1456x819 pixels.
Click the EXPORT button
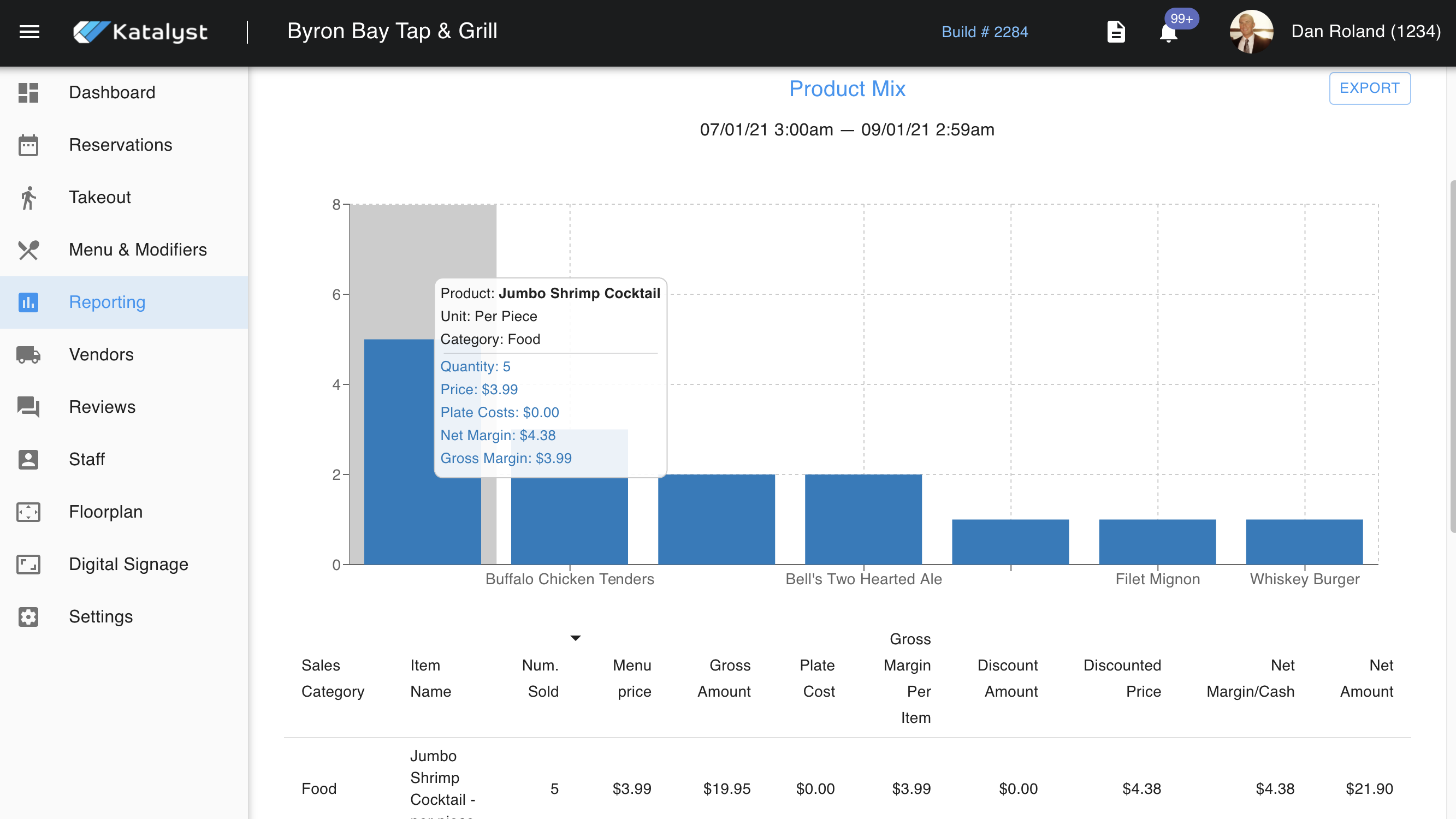point(1369,88)
